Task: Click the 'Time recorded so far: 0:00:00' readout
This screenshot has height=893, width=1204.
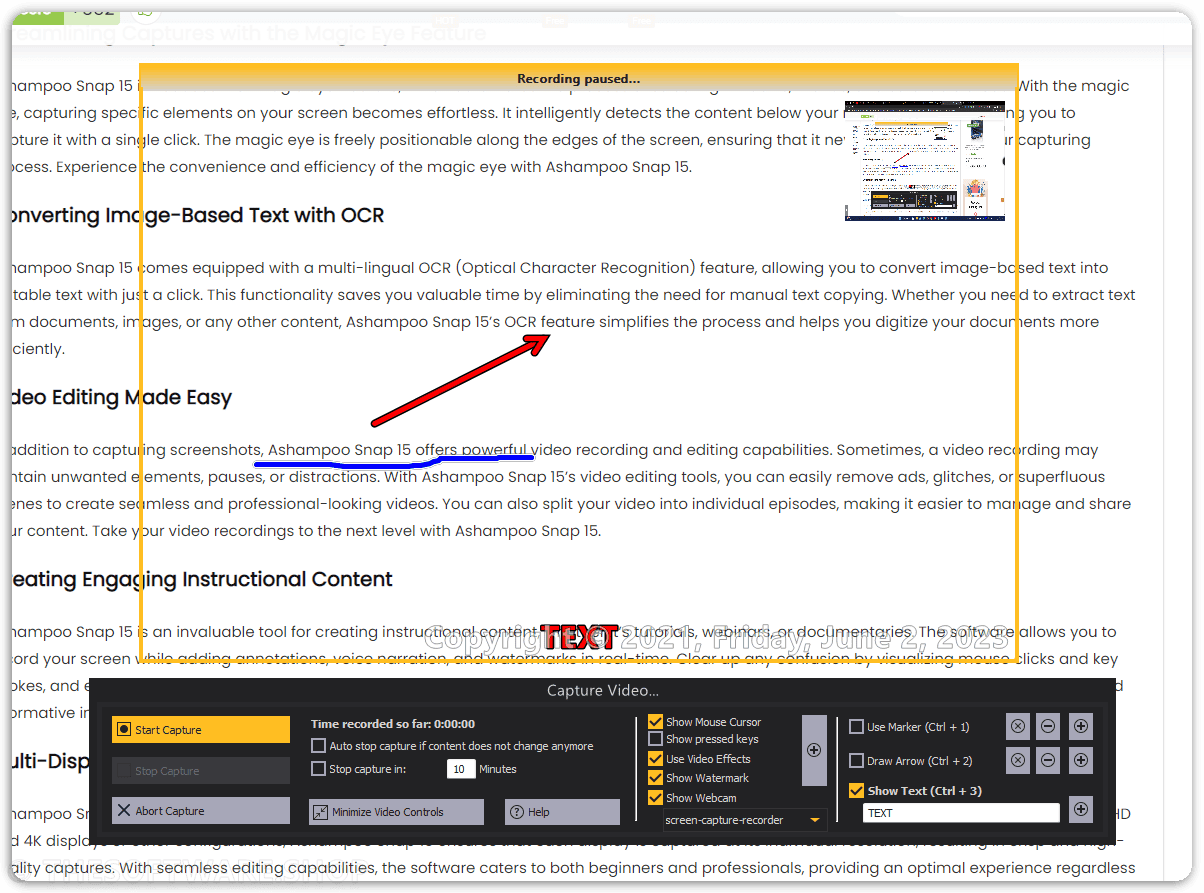Action: pyautogui.click(x=393, y=724)
